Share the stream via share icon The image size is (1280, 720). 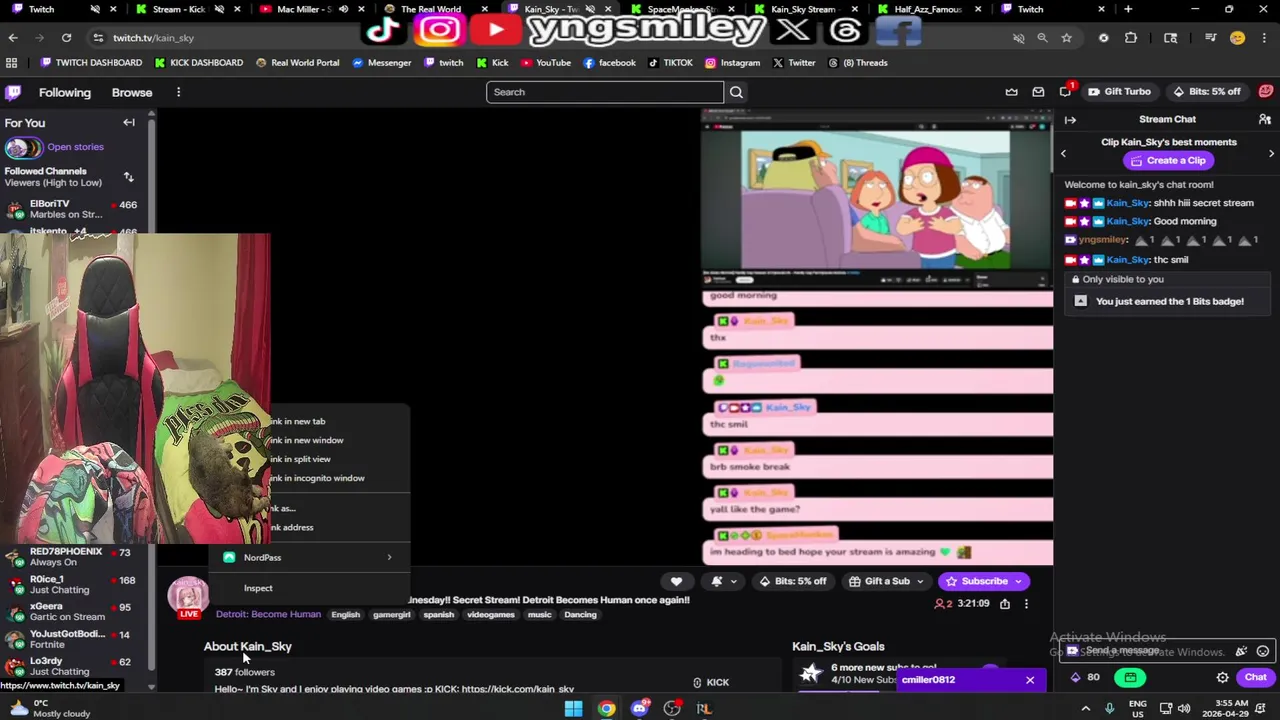(x=1005, y=604)
